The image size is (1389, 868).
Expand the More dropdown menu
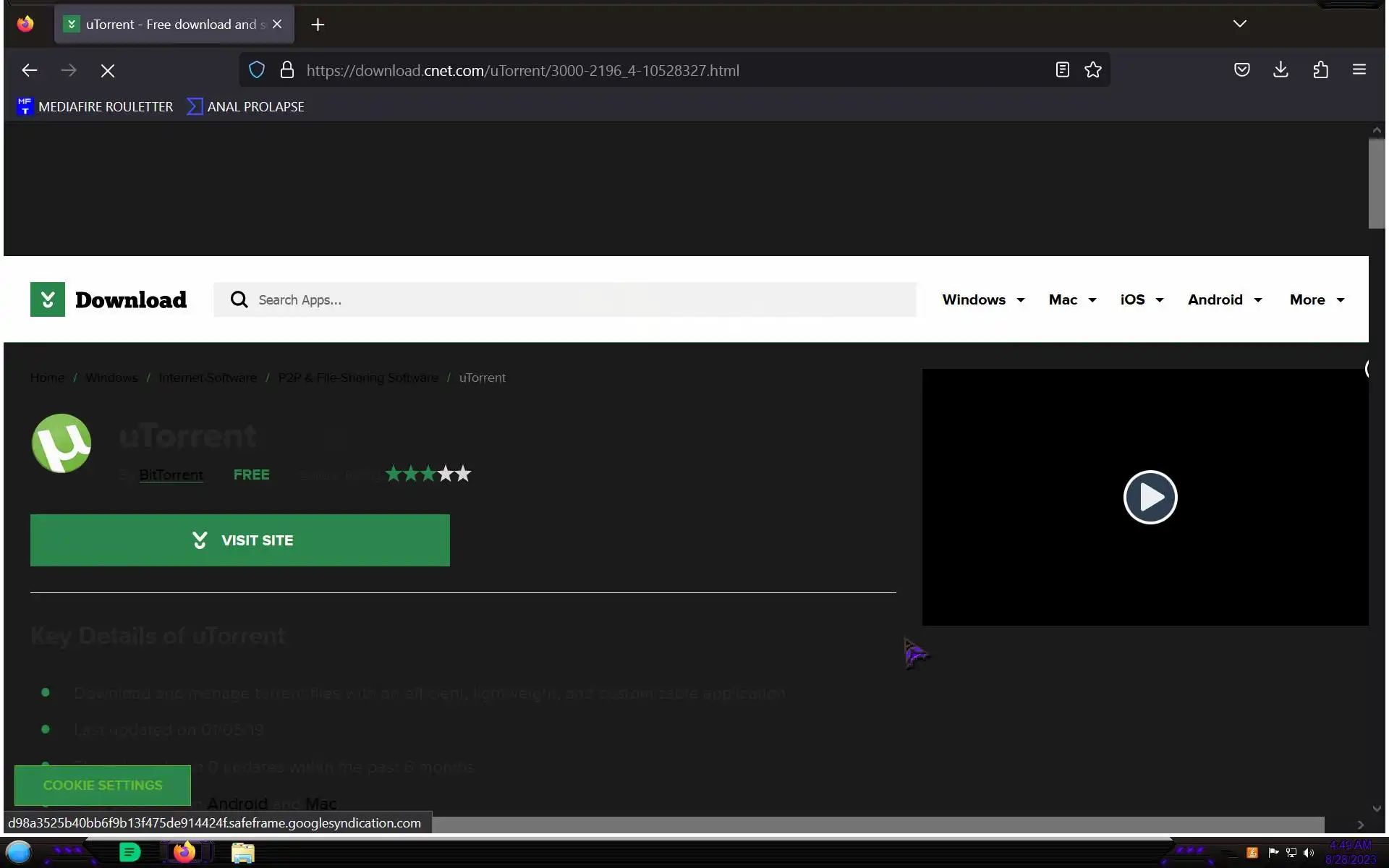tap(1317, 299)
